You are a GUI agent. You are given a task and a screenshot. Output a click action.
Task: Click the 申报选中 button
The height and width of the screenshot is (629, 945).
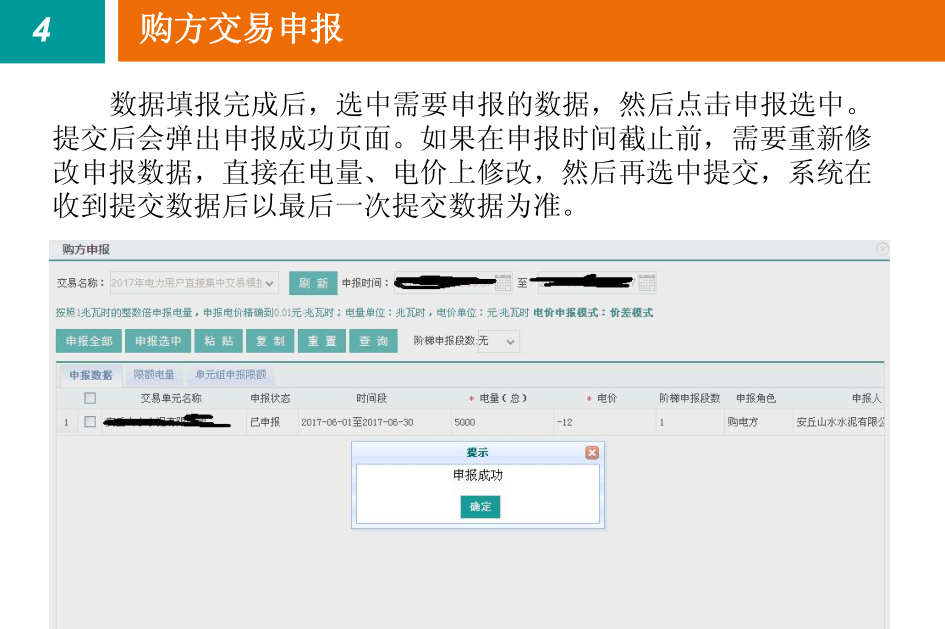158,342
